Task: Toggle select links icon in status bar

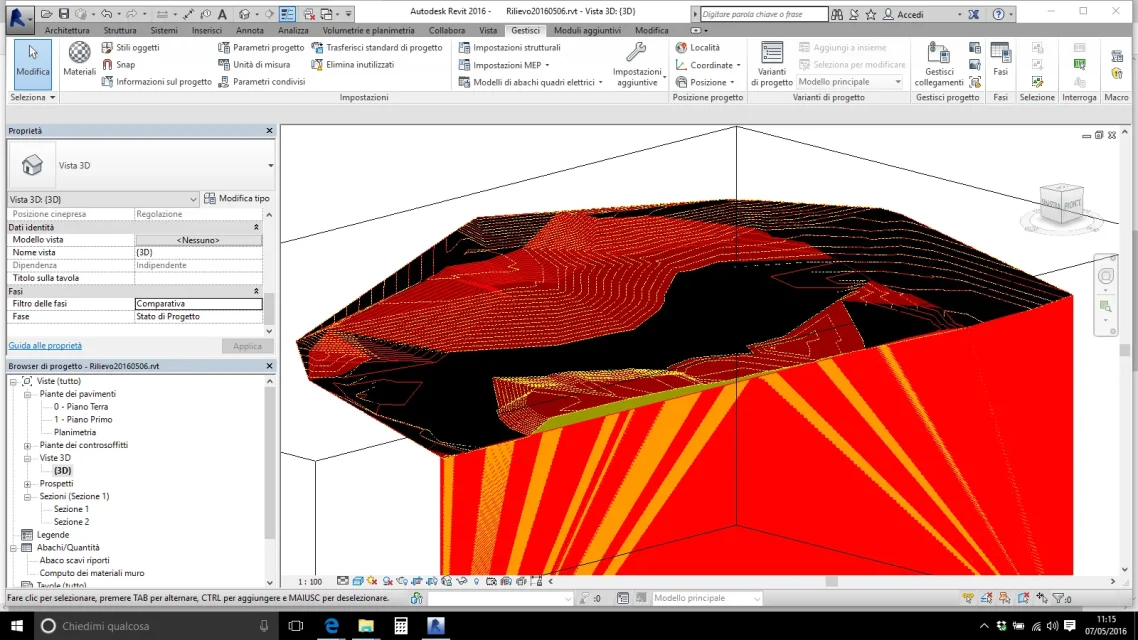Action: 968,599
